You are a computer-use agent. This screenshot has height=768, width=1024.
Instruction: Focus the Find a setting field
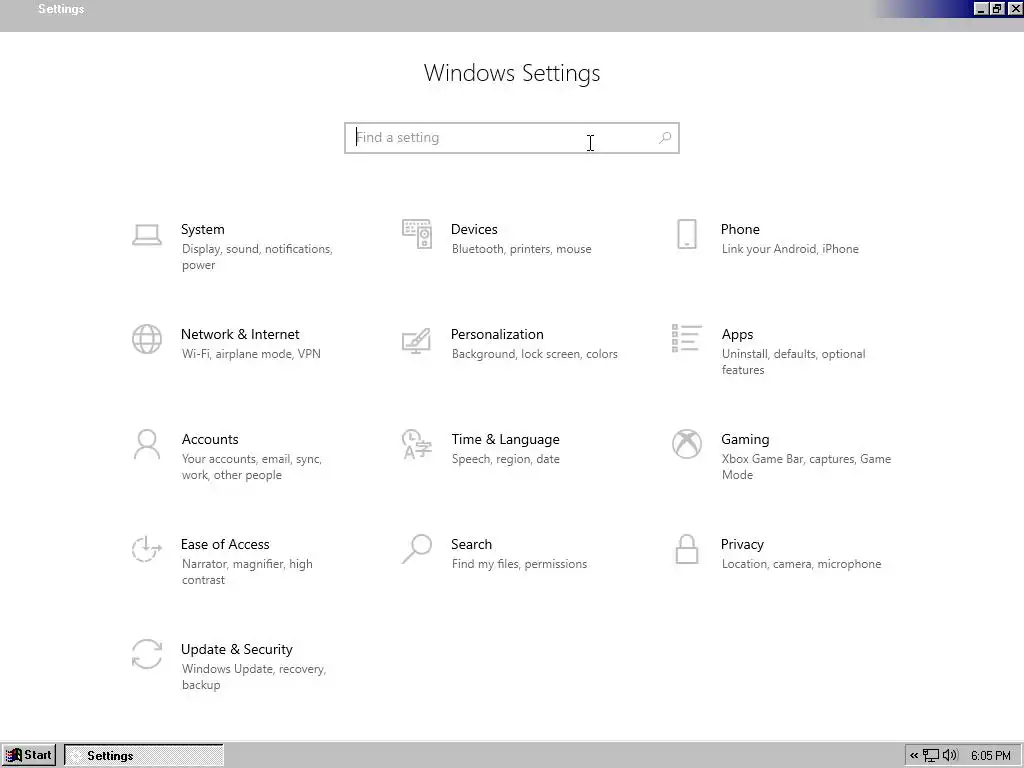tap(500, 138)
